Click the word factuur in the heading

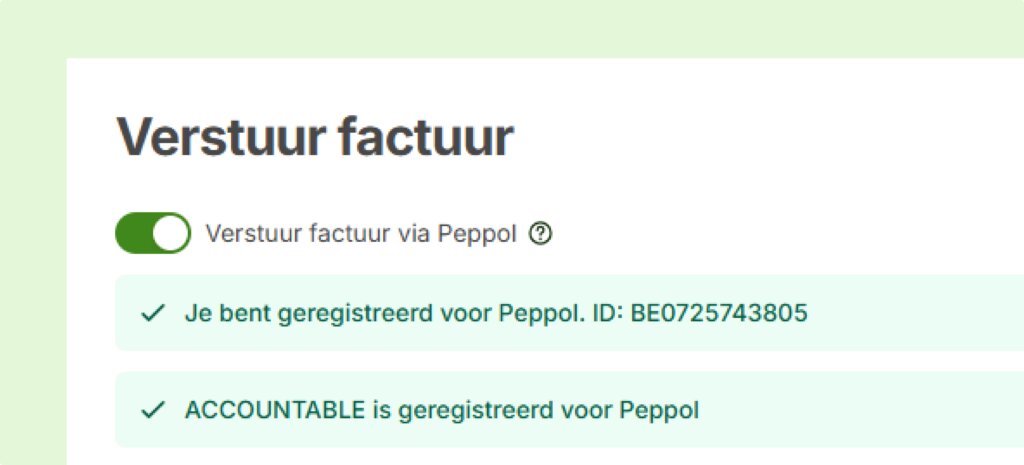[425, 137]
